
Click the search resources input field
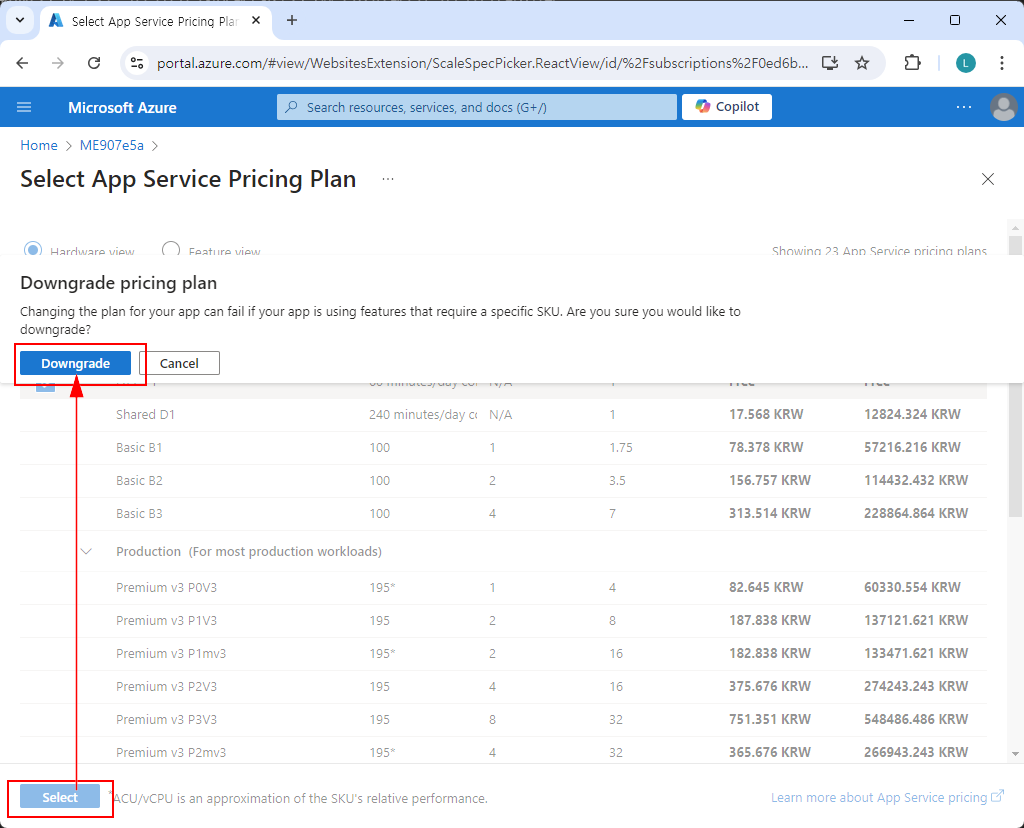tap(477, 107)
